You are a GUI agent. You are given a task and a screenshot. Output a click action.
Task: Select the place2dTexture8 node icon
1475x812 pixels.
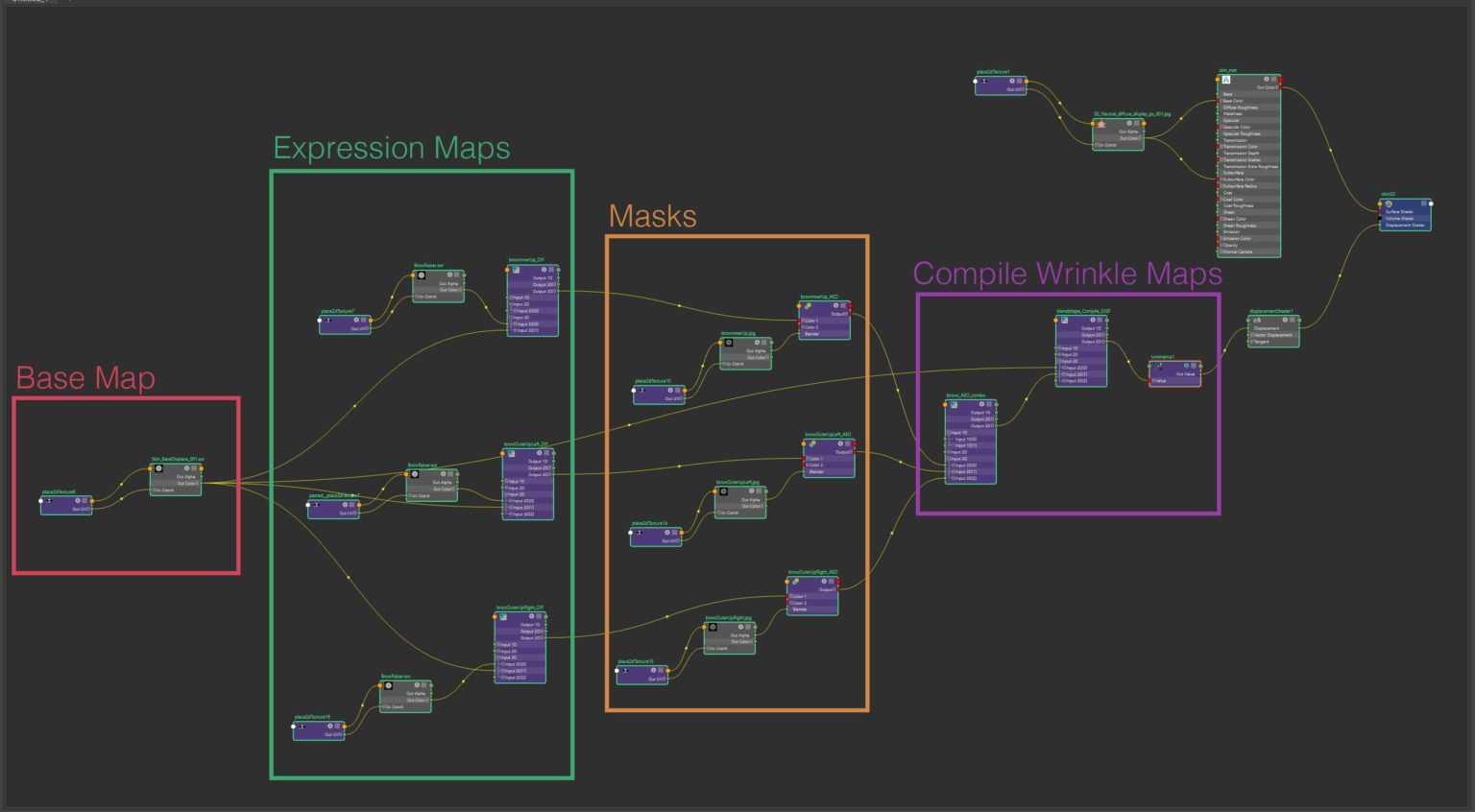click(49, 501)
